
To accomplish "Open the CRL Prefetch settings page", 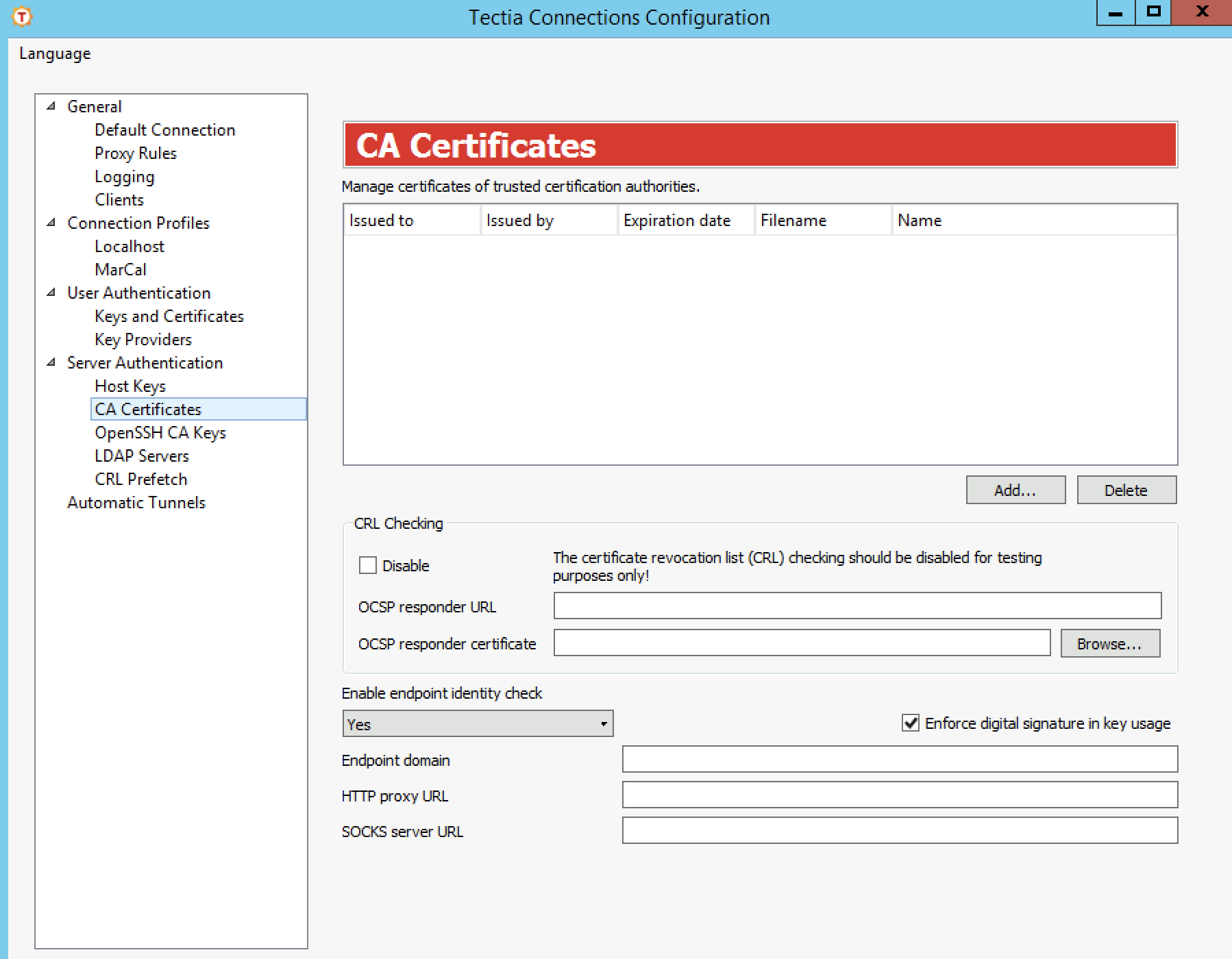I will coord(140,479).
